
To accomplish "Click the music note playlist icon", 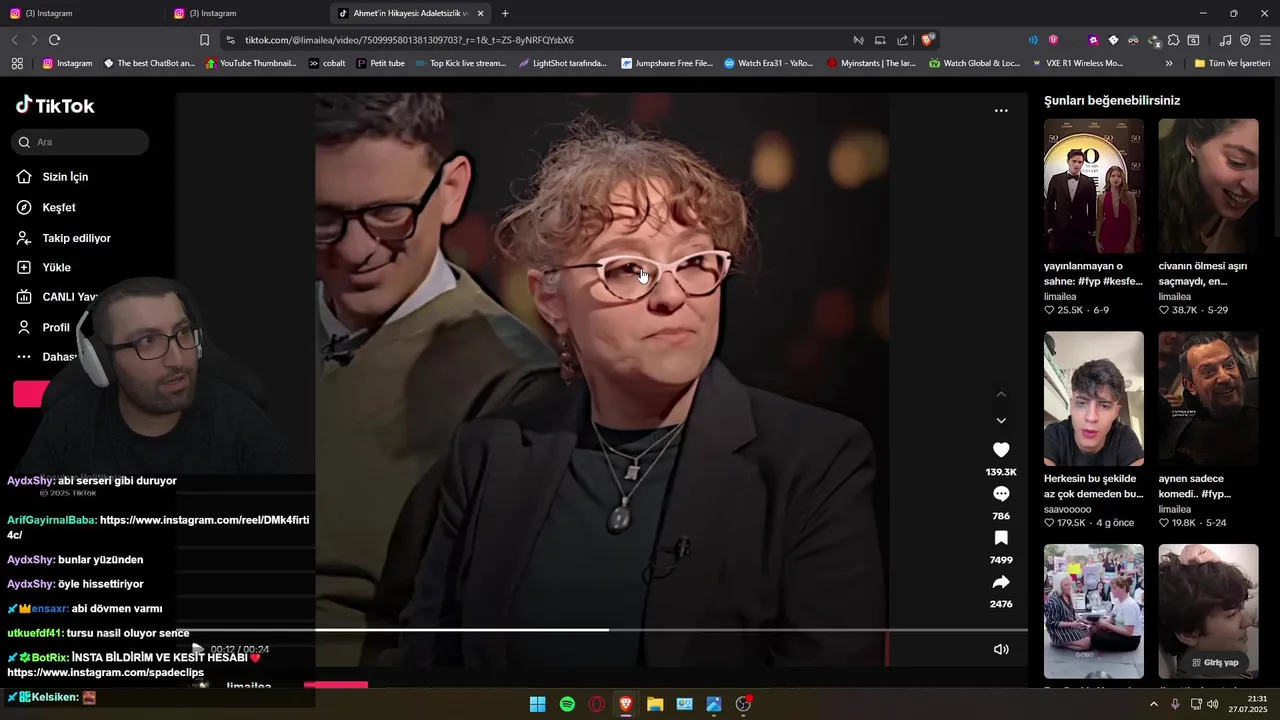I will click(1226, 40).
